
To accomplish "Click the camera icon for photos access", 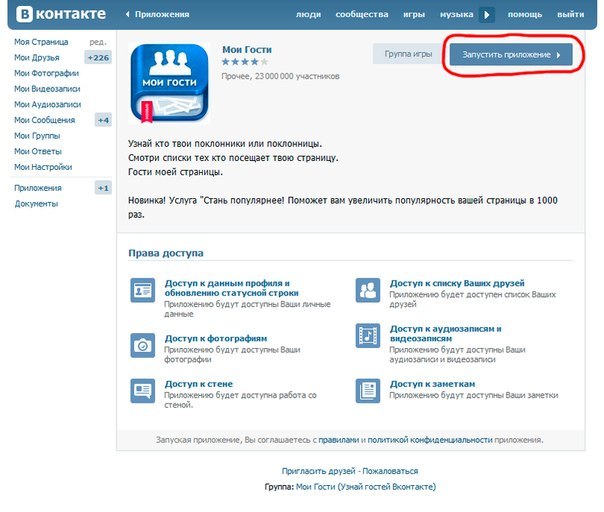I will coord(143,345).
